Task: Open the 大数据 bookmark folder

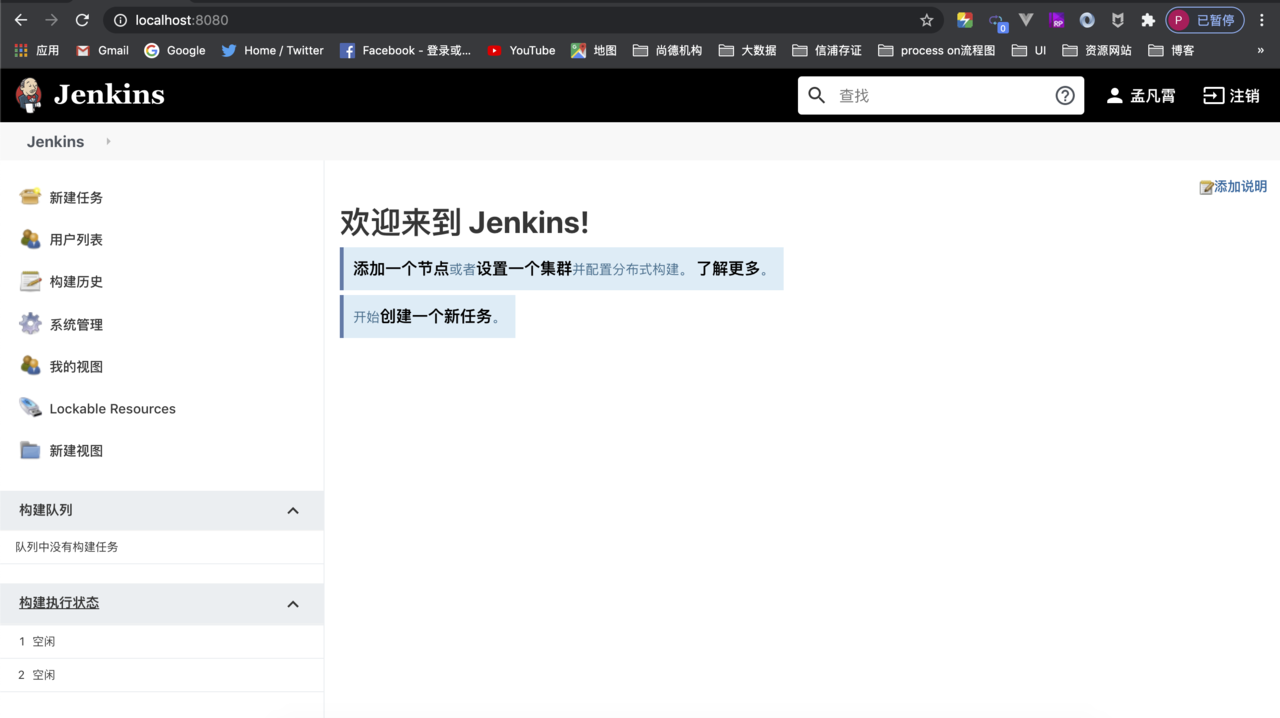Action: 748,50
